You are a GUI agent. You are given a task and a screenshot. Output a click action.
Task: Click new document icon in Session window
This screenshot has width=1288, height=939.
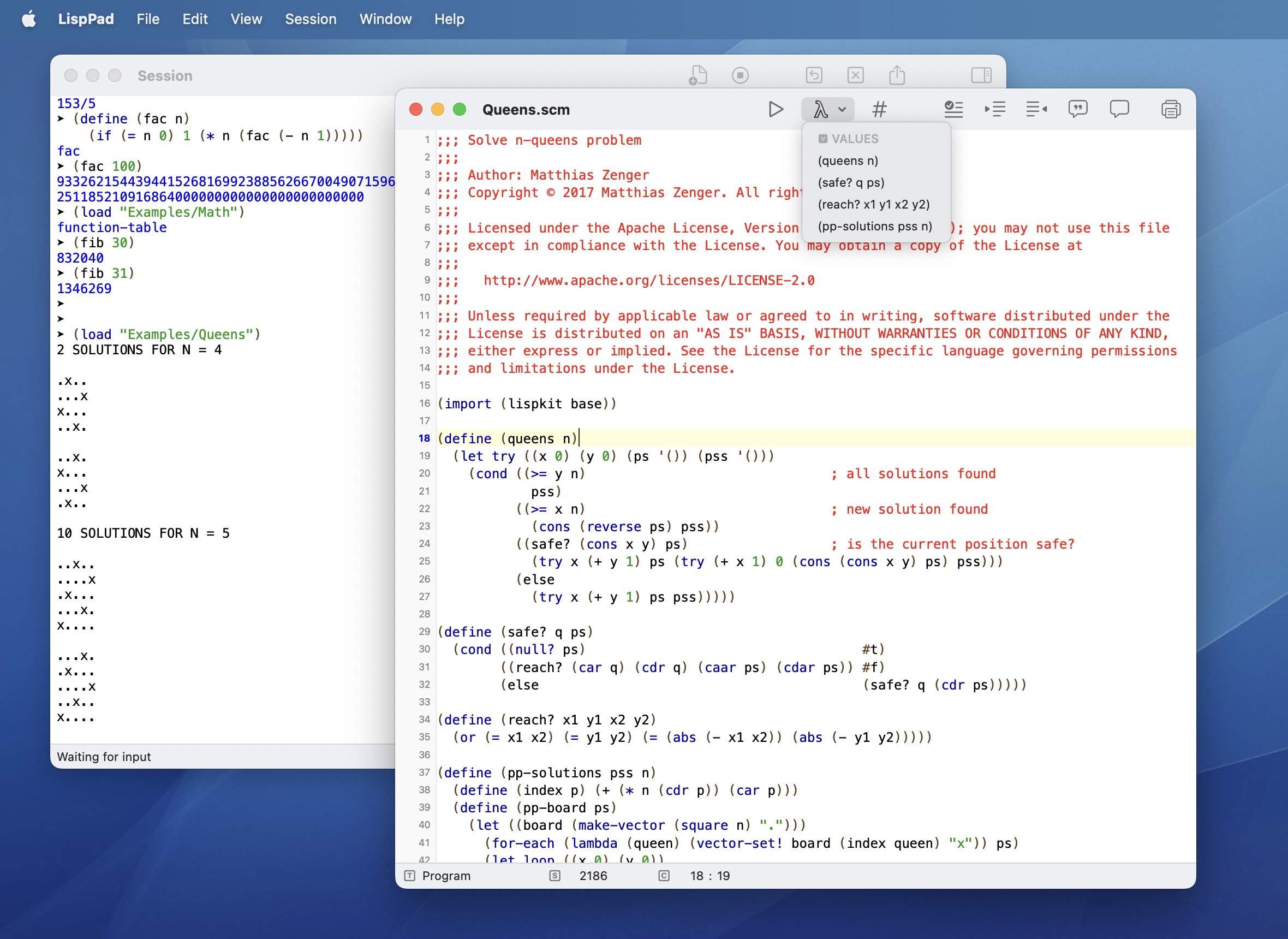[x=697, y=75]
